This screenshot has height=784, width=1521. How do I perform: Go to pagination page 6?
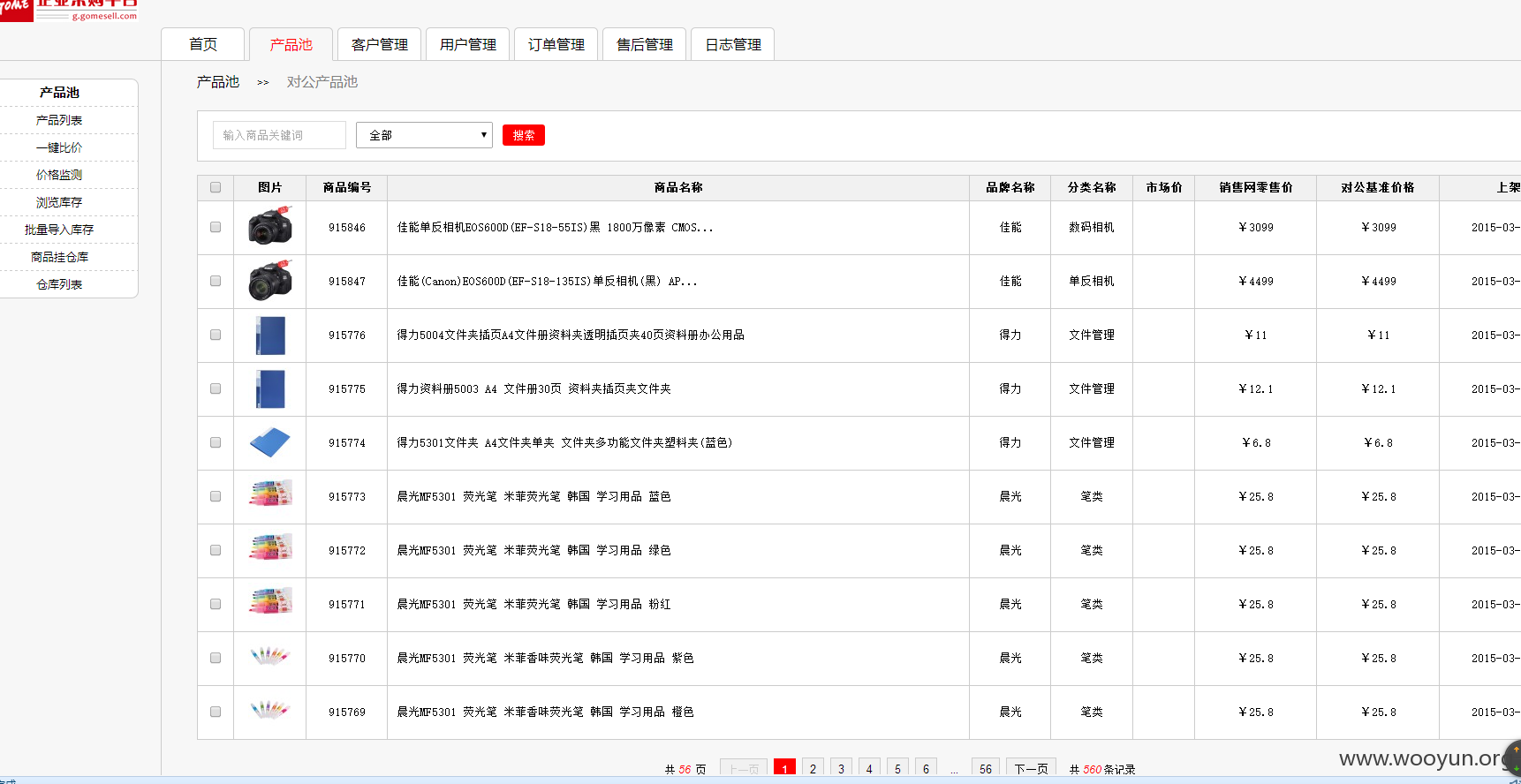[927, 768]
